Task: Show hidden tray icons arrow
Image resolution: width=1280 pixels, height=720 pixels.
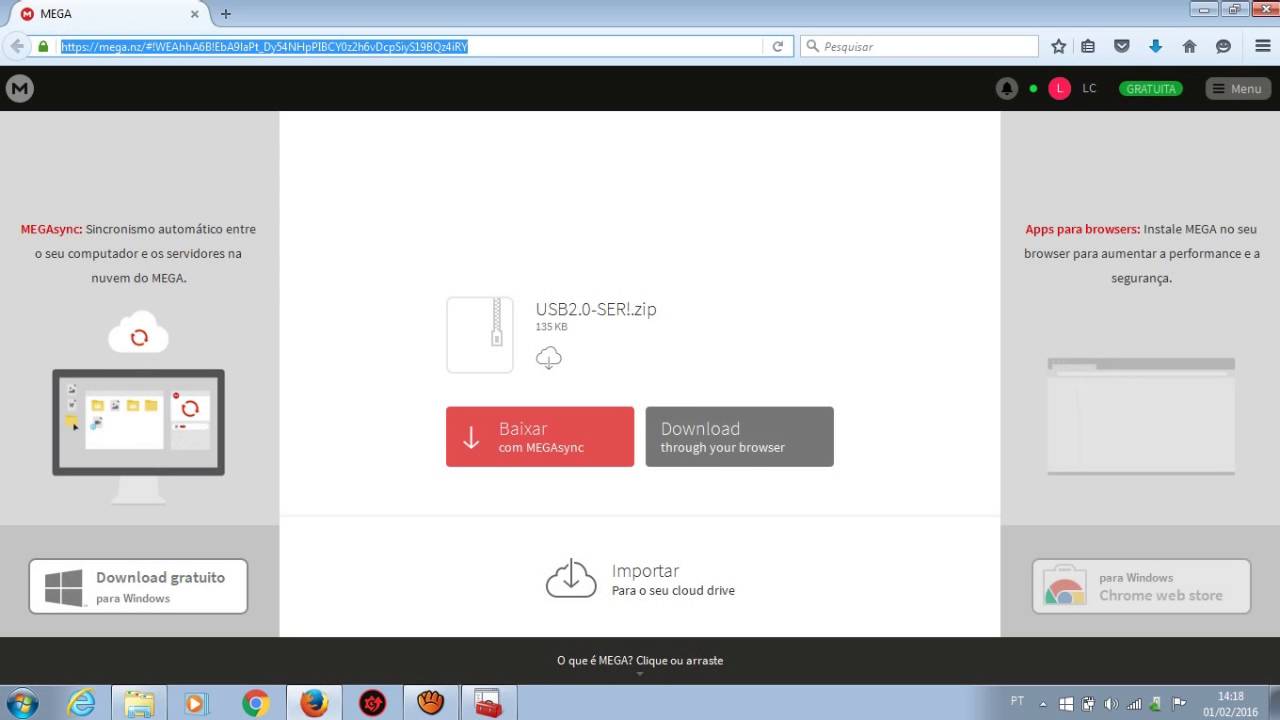Action: click(x=1044, y=703)
